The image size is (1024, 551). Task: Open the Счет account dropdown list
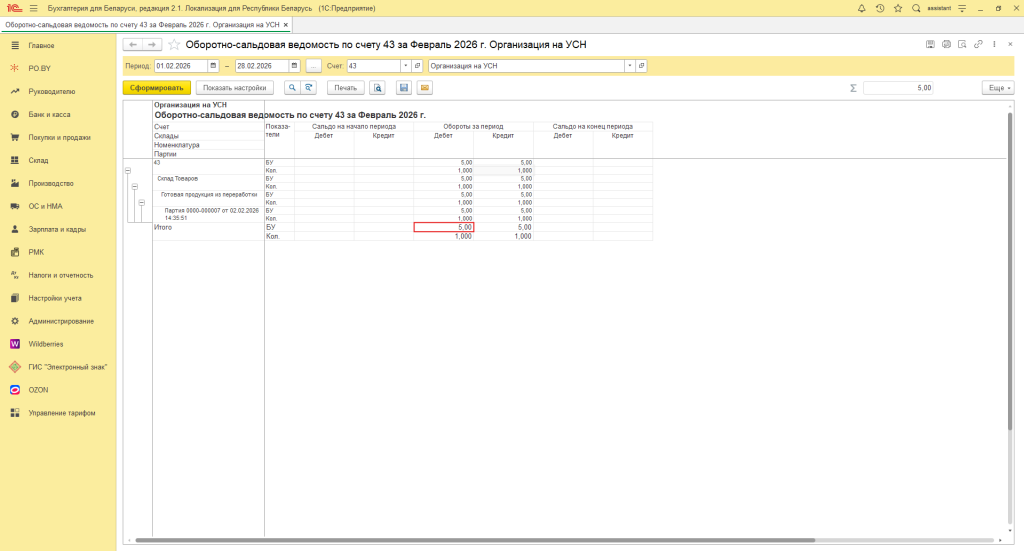click(405, 66)
